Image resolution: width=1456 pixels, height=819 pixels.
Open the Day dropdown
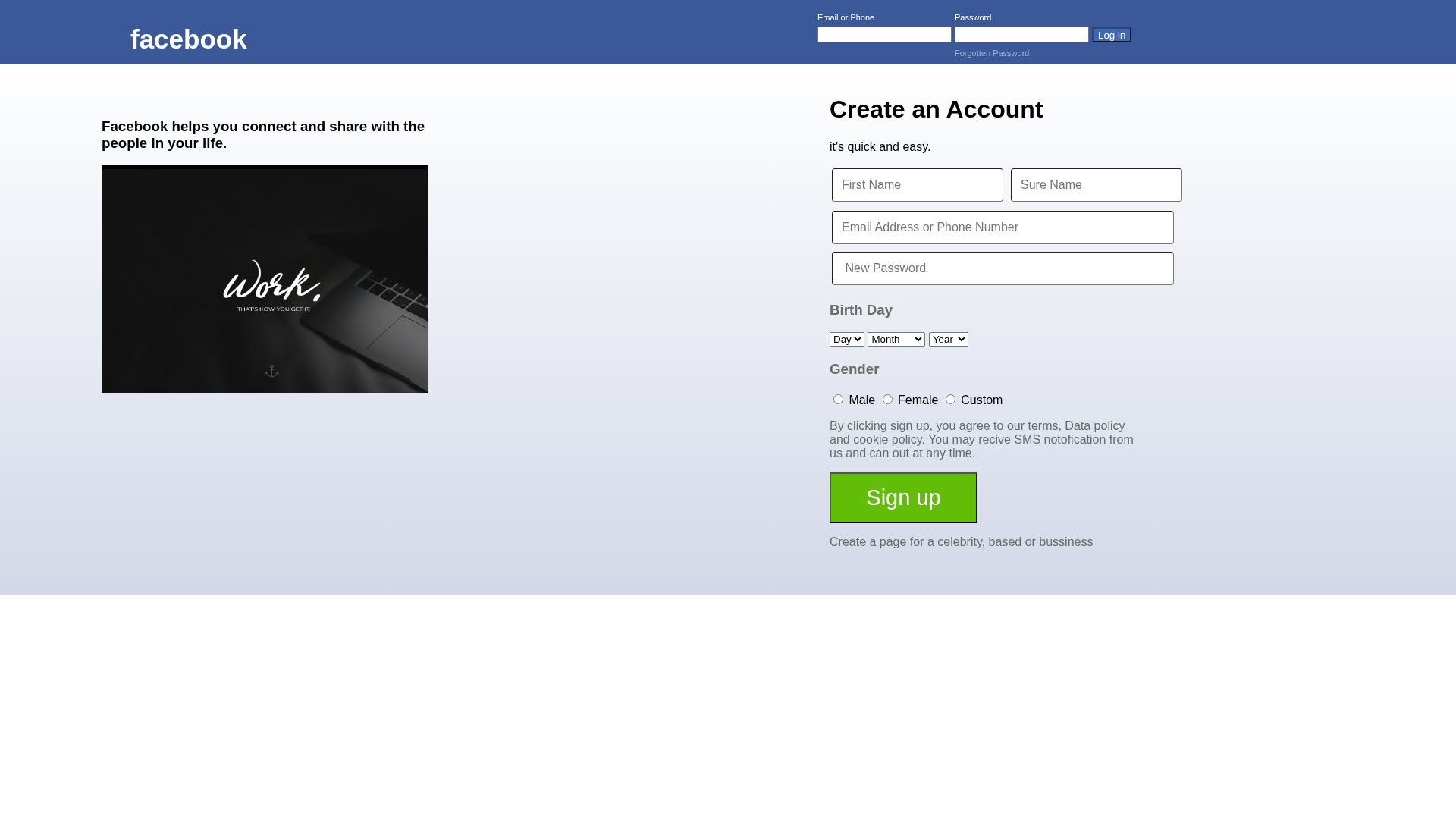847,339
